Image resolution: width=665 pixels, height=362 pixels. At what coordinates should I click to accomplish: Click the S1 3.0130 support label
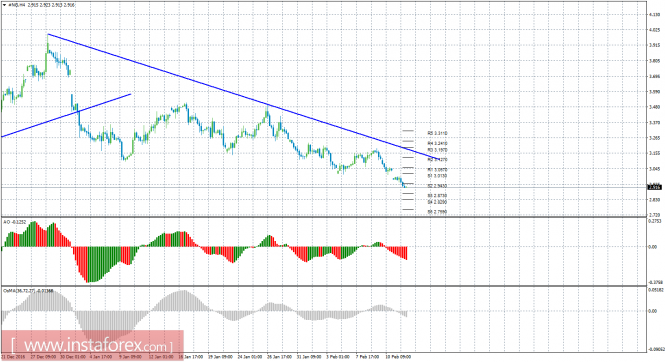coord(437,175)
